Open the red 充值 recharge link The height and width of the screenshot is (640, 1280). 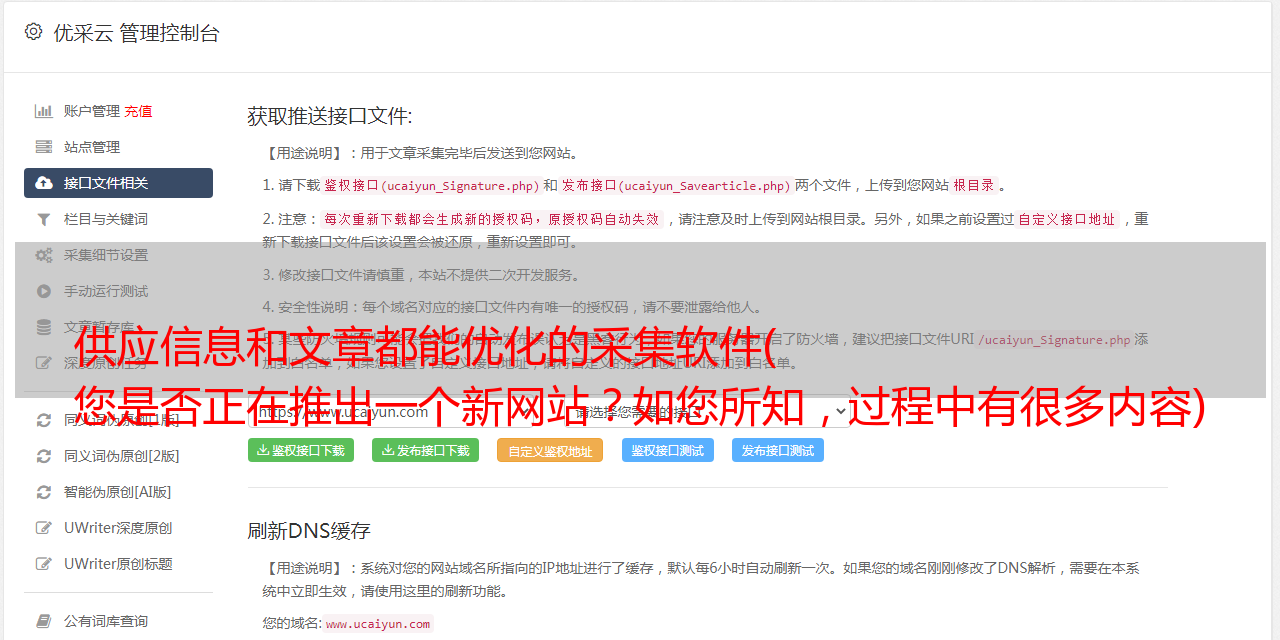[x=138, y=111]
